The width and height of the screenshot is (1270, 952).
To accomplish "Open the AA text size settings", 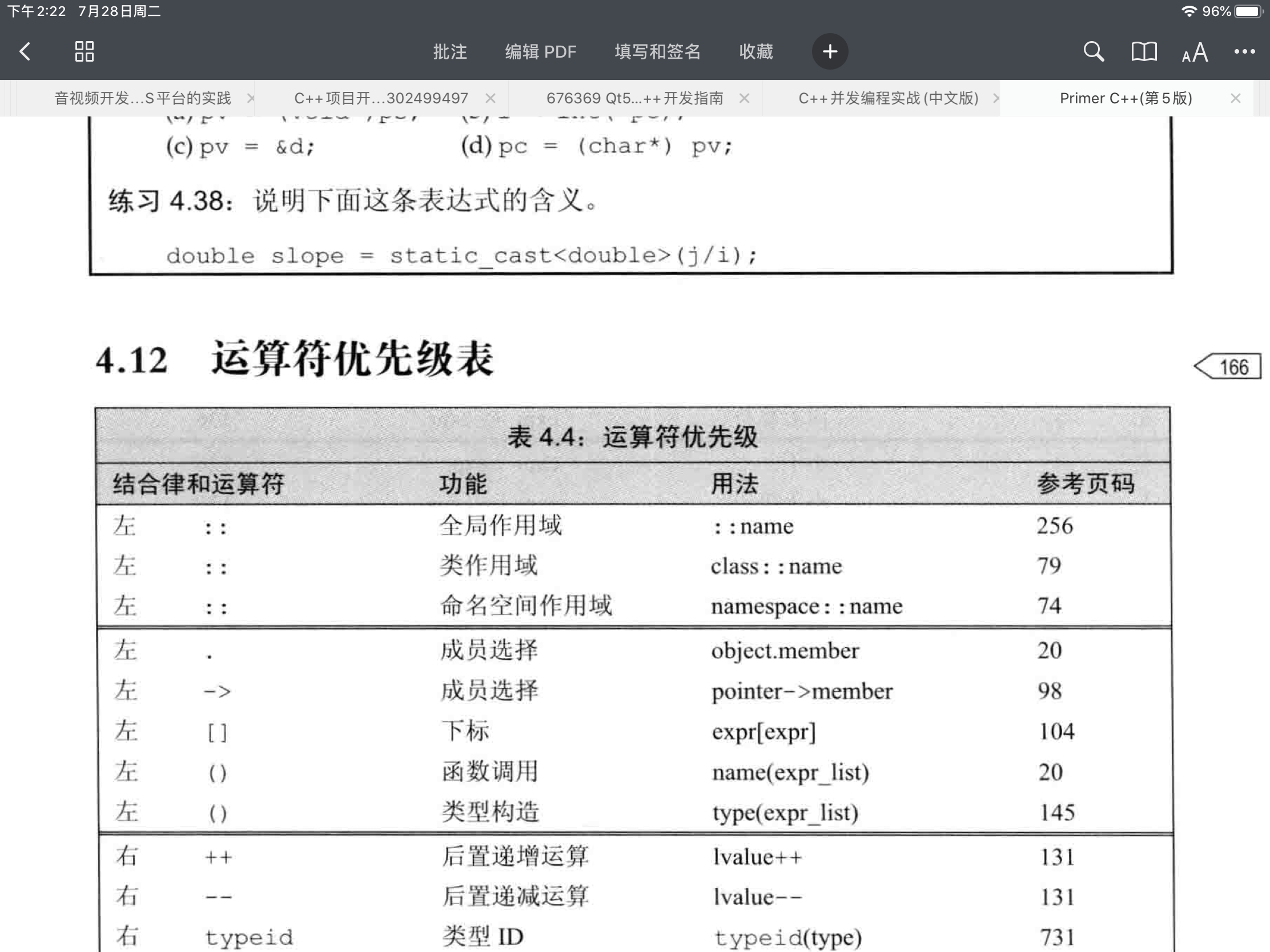I will [1194, 53].
